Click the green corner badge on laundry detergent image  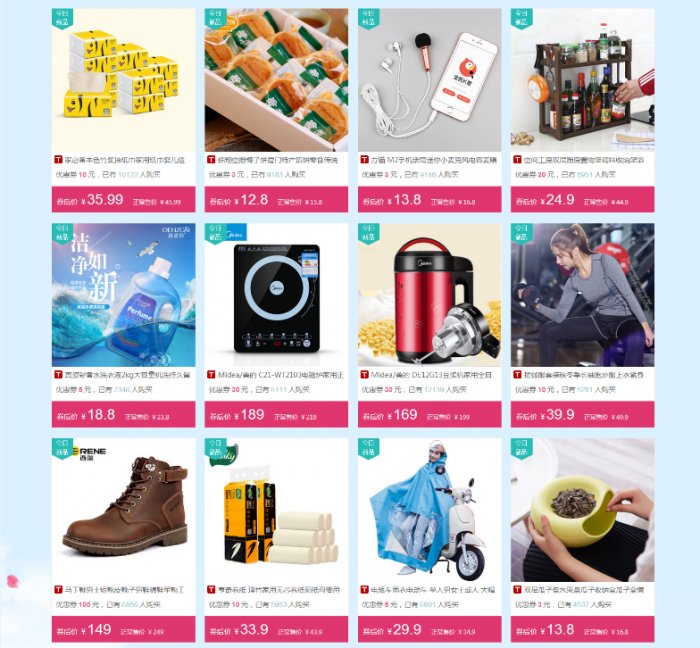pos(62,233)
